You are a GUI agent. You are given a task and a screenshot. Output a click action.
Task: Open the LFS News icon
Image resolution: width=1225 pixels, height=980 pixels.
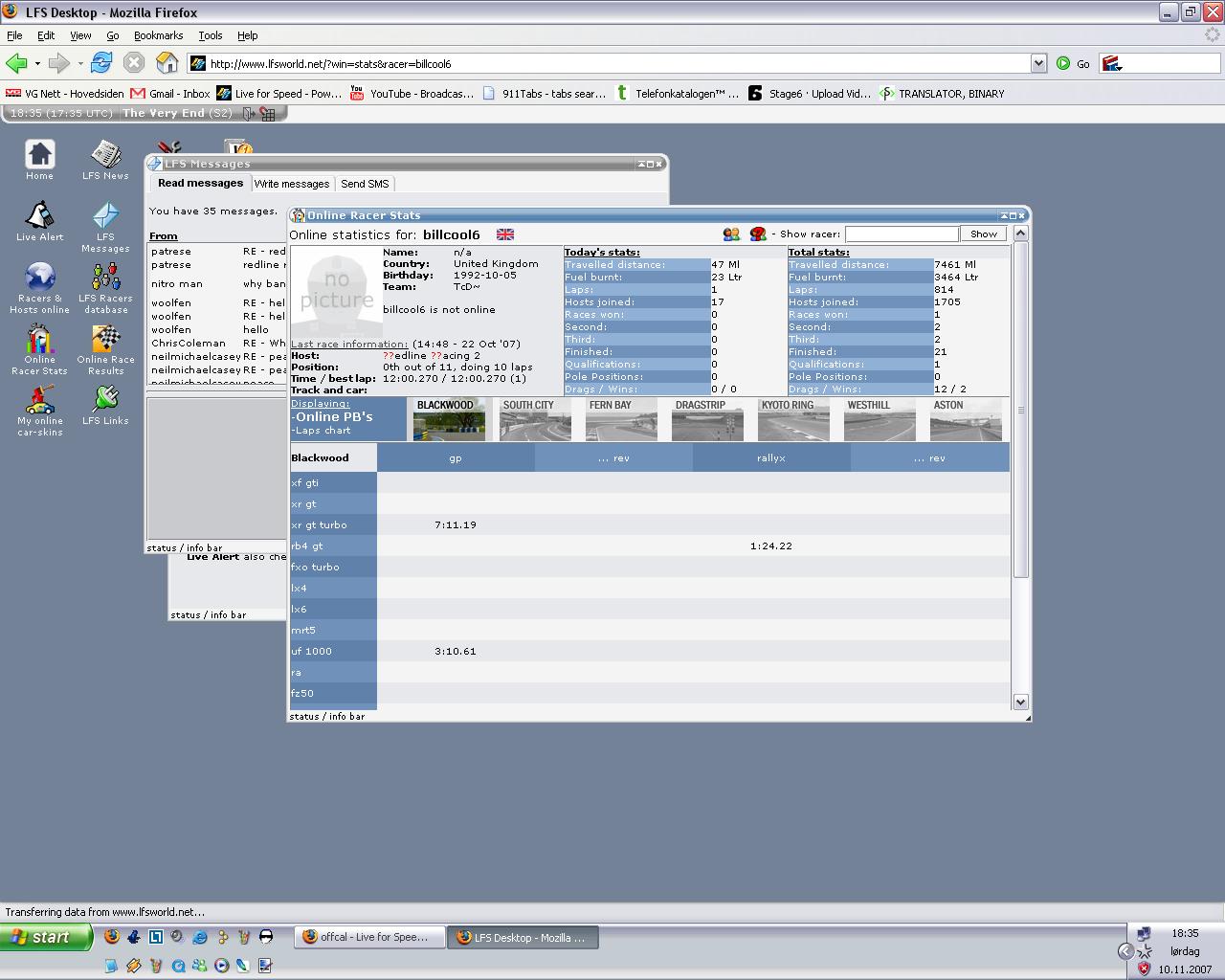tap(105, 160)
